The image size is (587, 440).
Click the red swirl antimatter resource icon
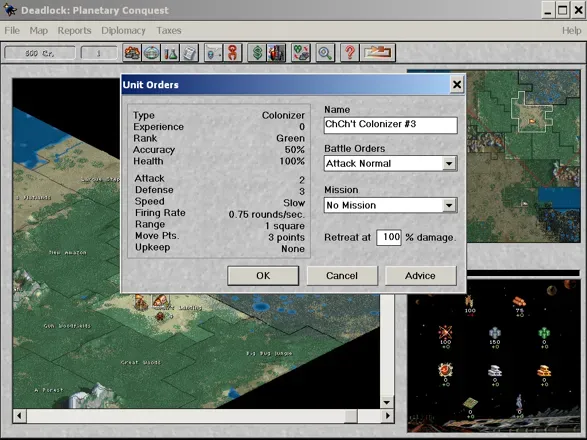click(x=445, y=370)
